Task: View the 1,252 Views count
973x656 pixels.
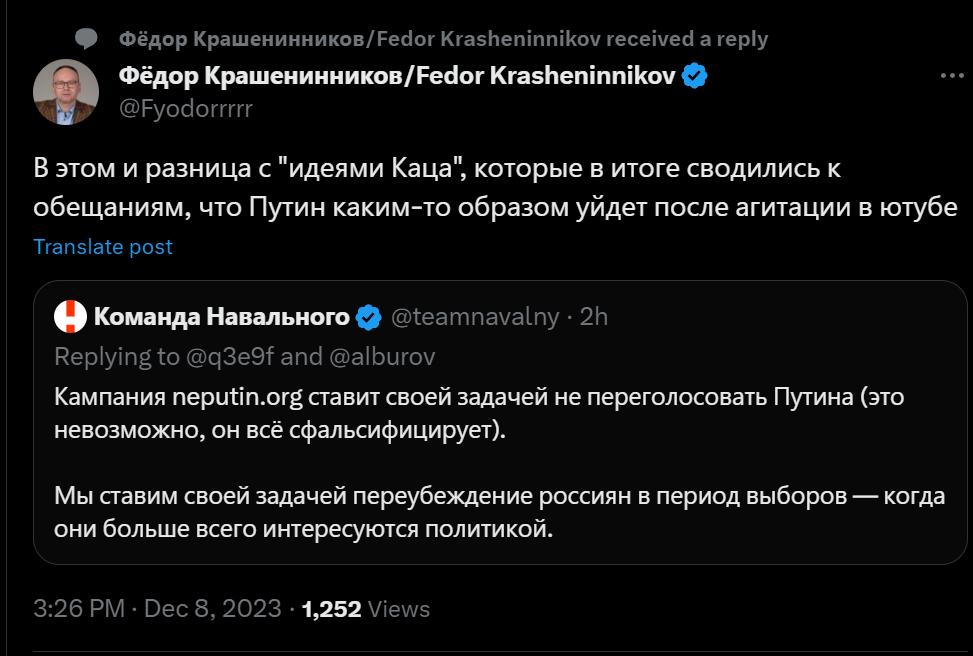Action: coord(366,608)
